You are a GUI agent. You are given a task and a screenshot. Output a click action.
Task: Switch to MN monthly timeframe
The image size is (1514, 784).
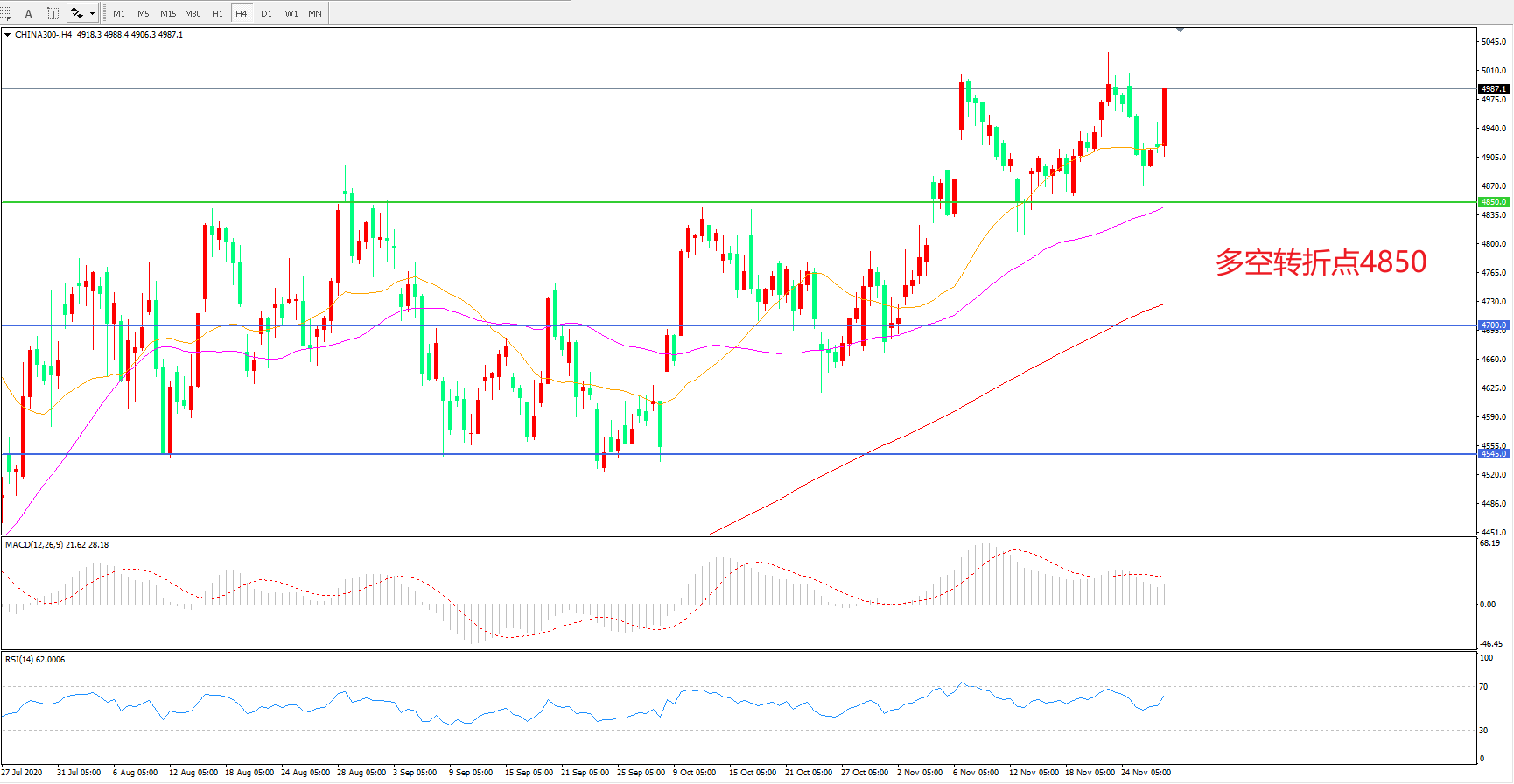click(x=315, y=13)
